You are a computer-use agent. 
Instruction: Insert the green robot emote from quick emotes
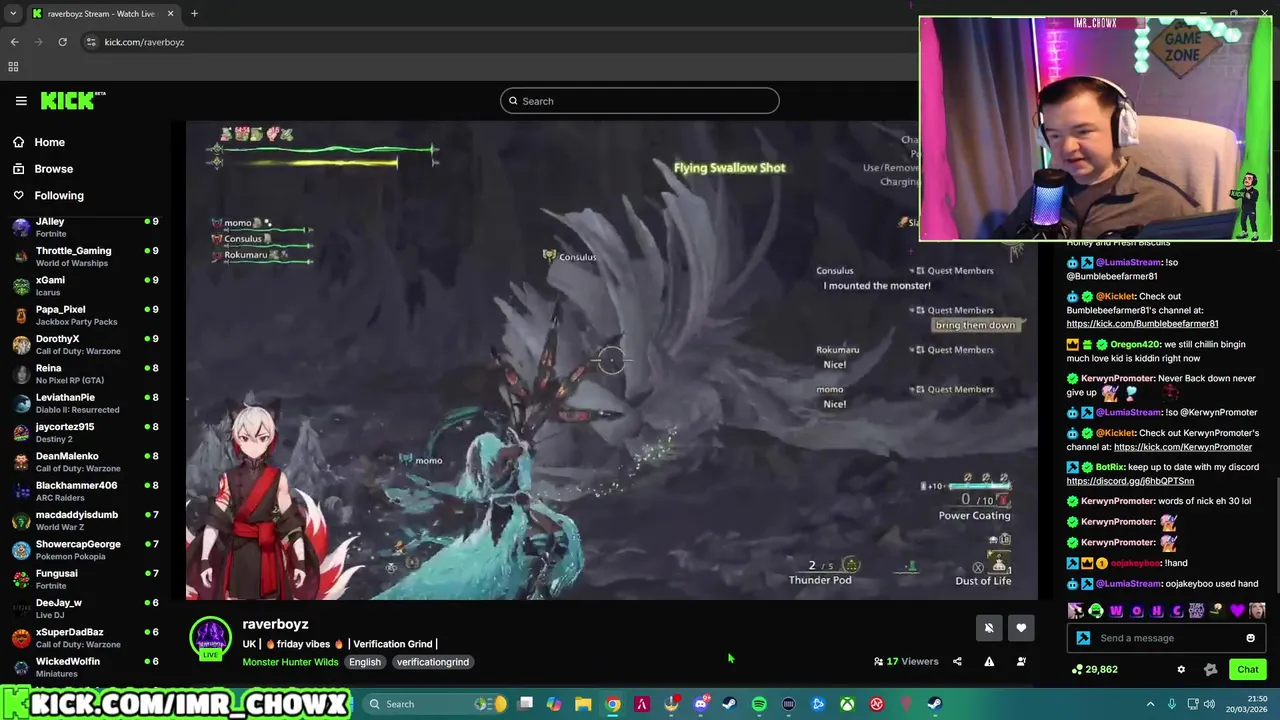(x=1096, y=611)
